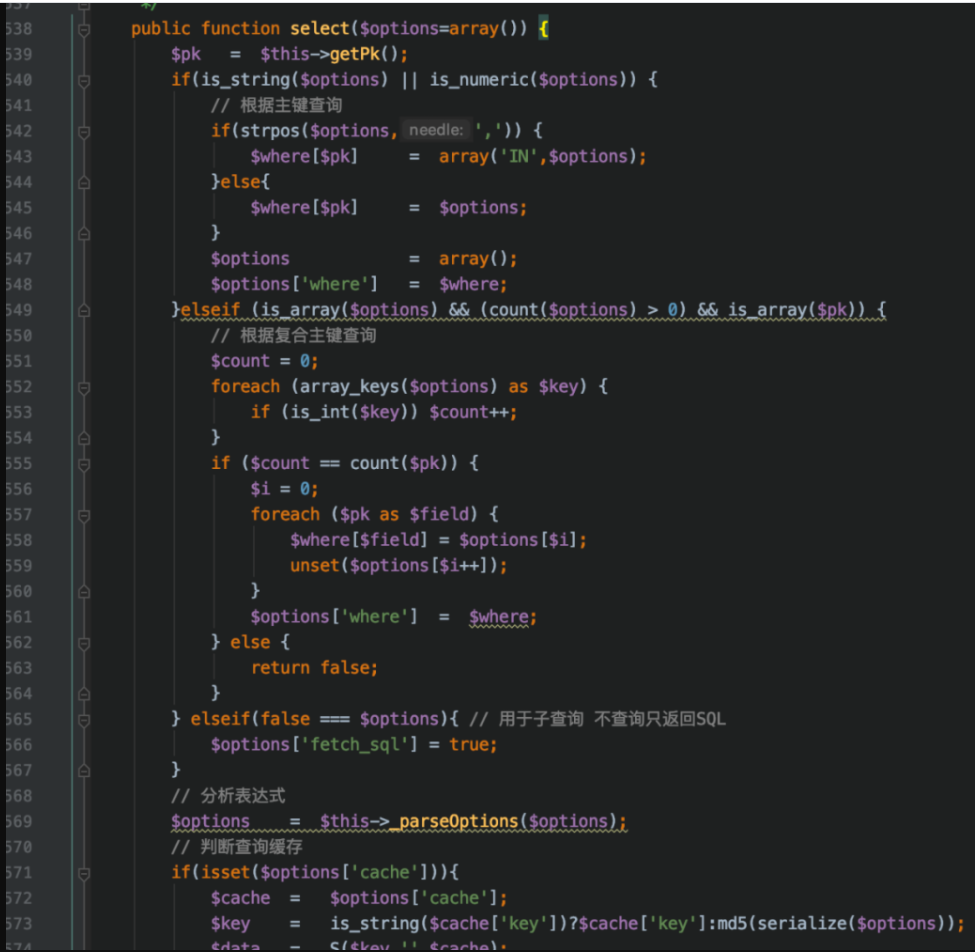The image size is (975, 952).
Task: Collapse the isset cache if block
Action: [x=84, y=874]
